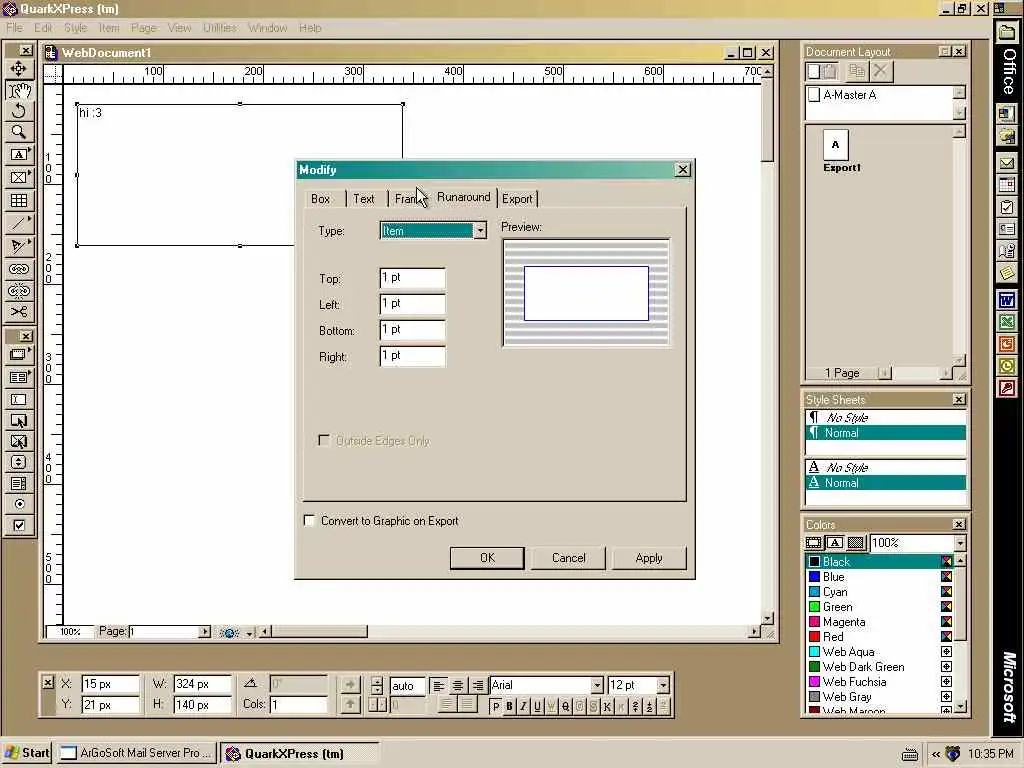Set right paragraph alignment
Viewport: 1024px width, 768px height.
pos(477,685)
